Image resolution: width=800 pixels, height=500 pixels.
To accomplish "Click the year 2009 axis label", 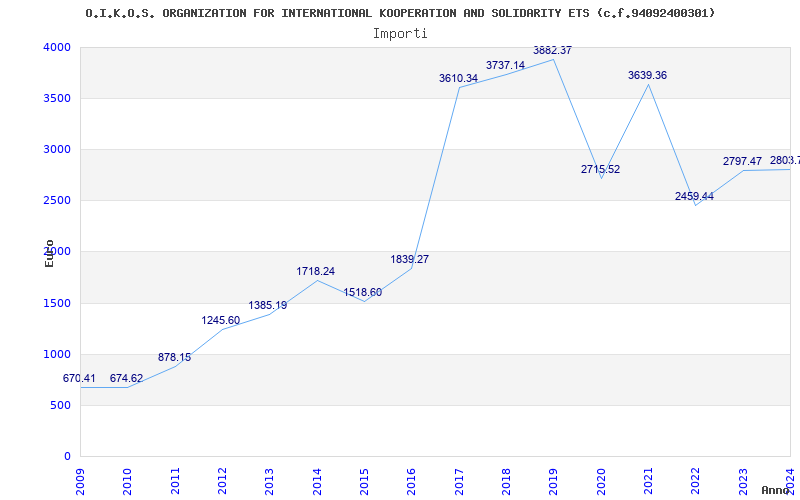I will [80, 482].
